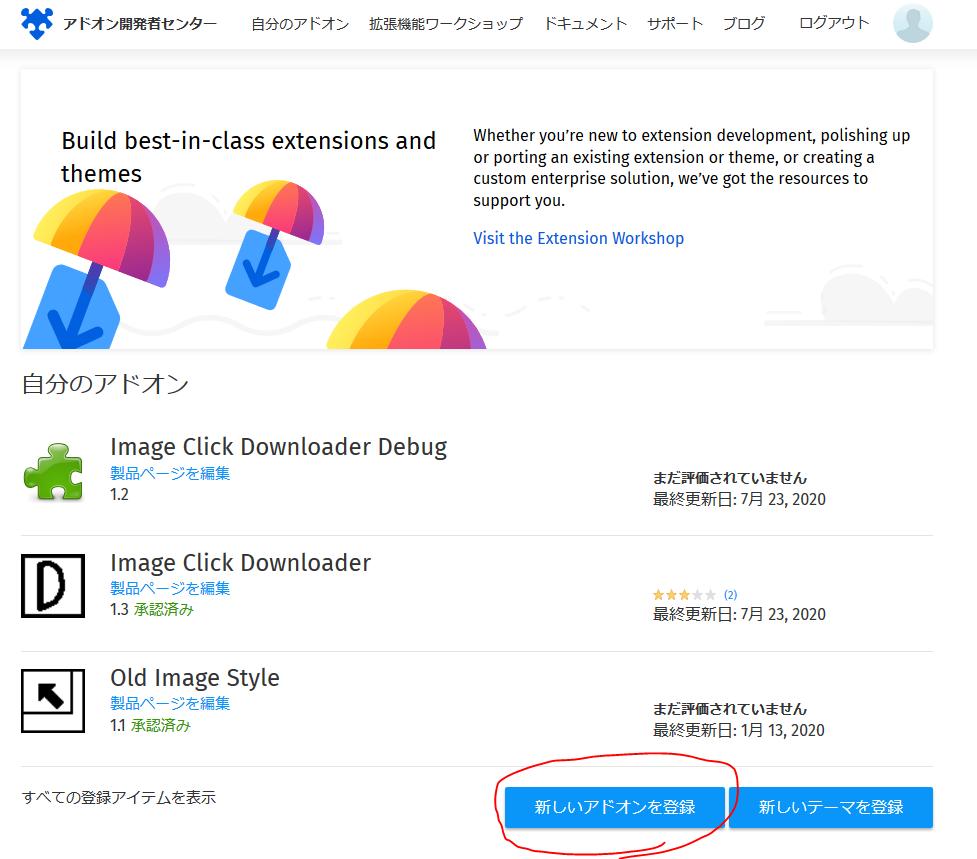Visit the Extension Workshop link

[x=578, y=238]
